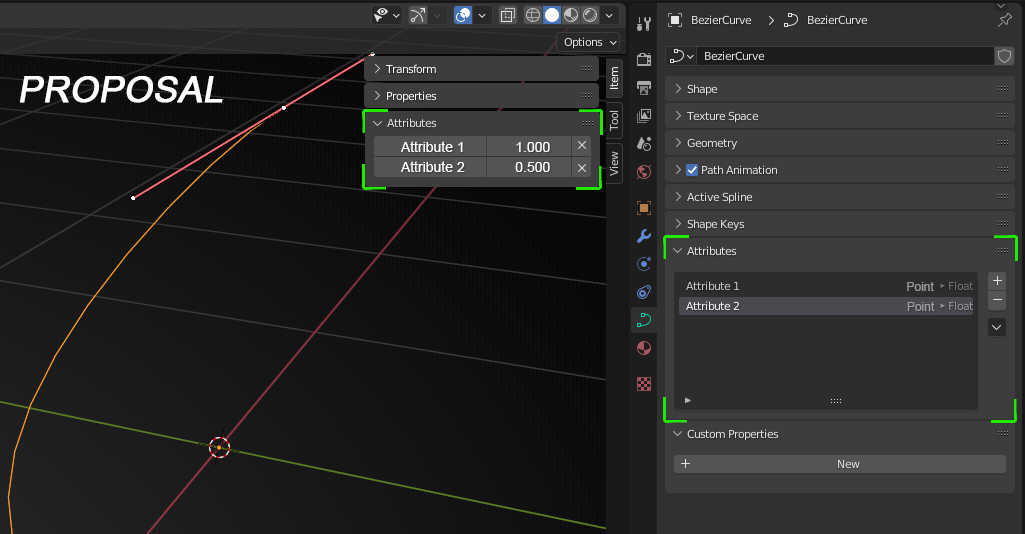The width and height of the screenshot is (1025, 534).
Task: Open the Tool properties tab
Action: tap(644, 24)
